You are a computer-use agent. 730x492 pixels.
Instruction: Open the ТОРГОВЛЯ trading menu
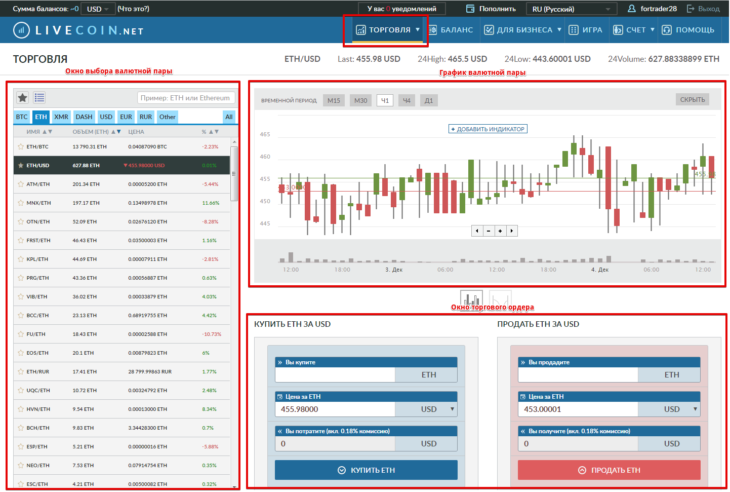388,30
